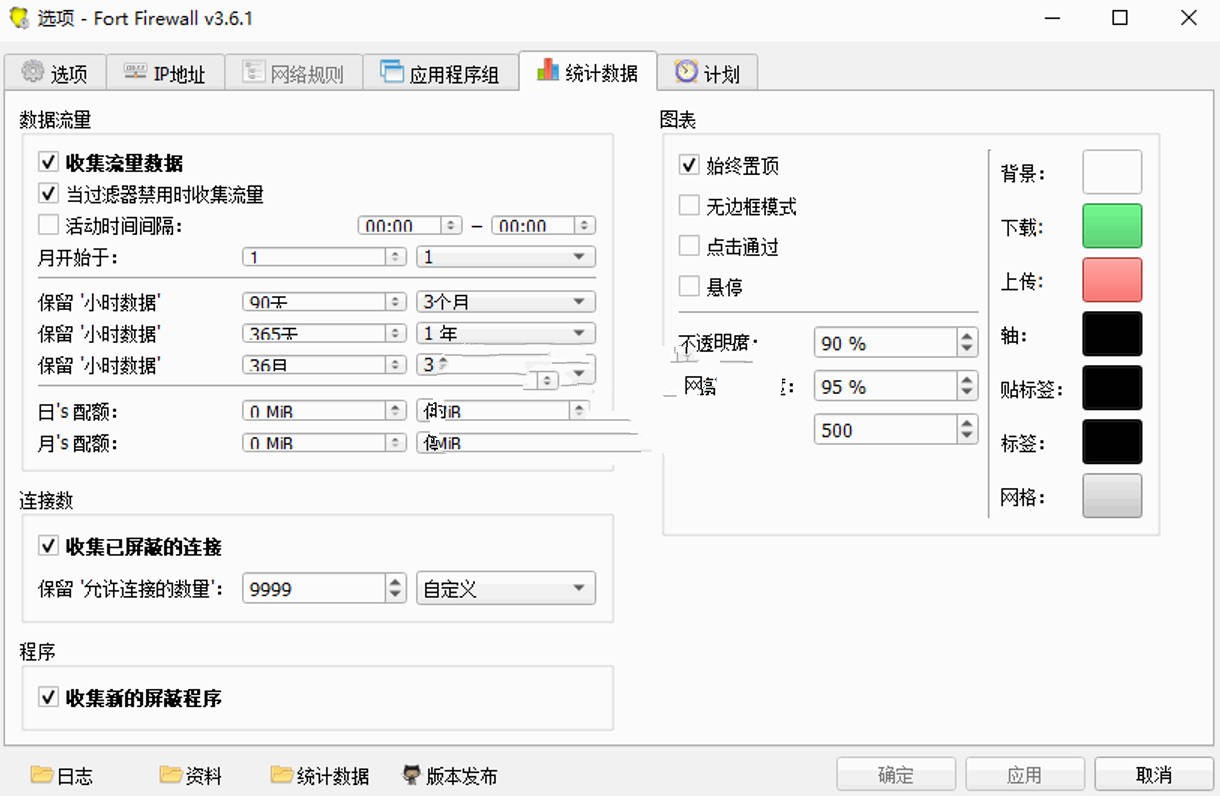Switch to the 计划 tab
This screenshot has width=1220, height=796.
[708, 72]
